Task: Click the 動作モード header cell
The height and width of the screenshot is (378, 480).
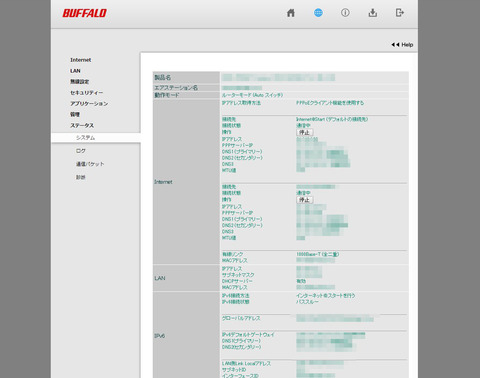Action: click(186, 95)
